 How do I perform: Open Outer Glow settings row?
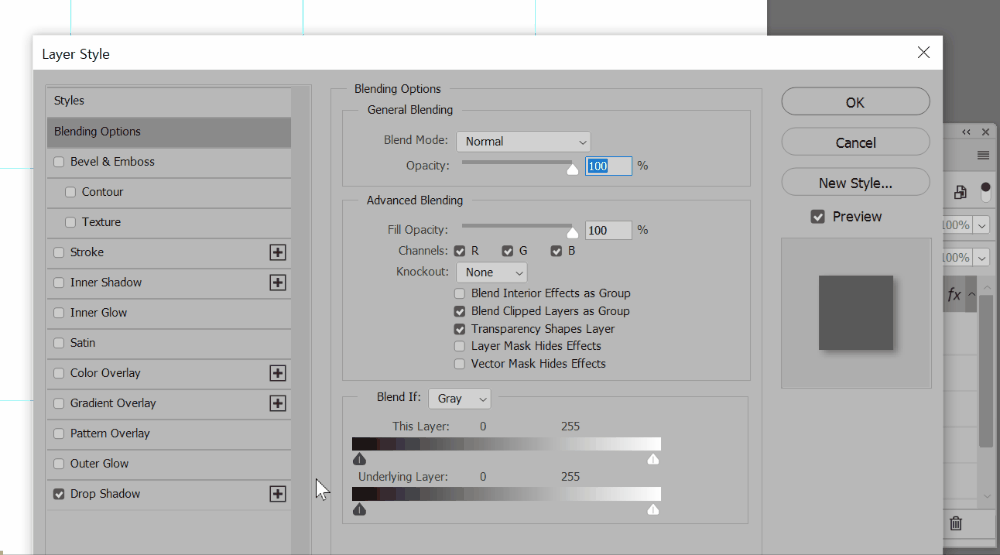169,464
